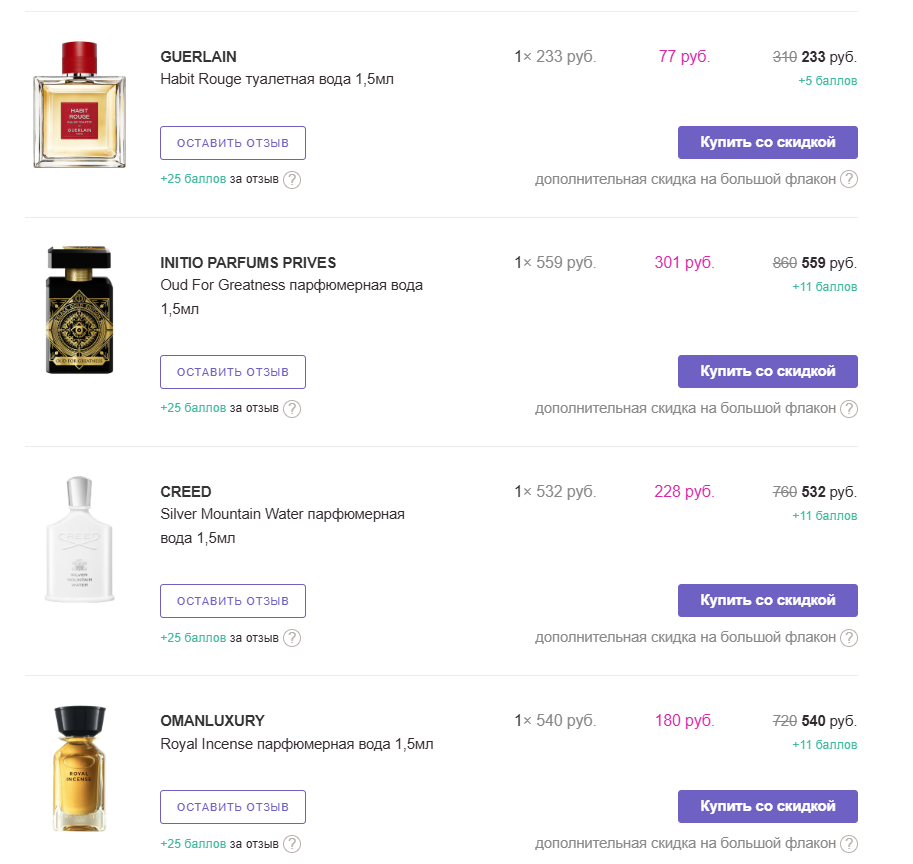This screenshot has width=913, height=864.
Task: Leave a review for Silver Mountain Water
Action: point(233,601)
